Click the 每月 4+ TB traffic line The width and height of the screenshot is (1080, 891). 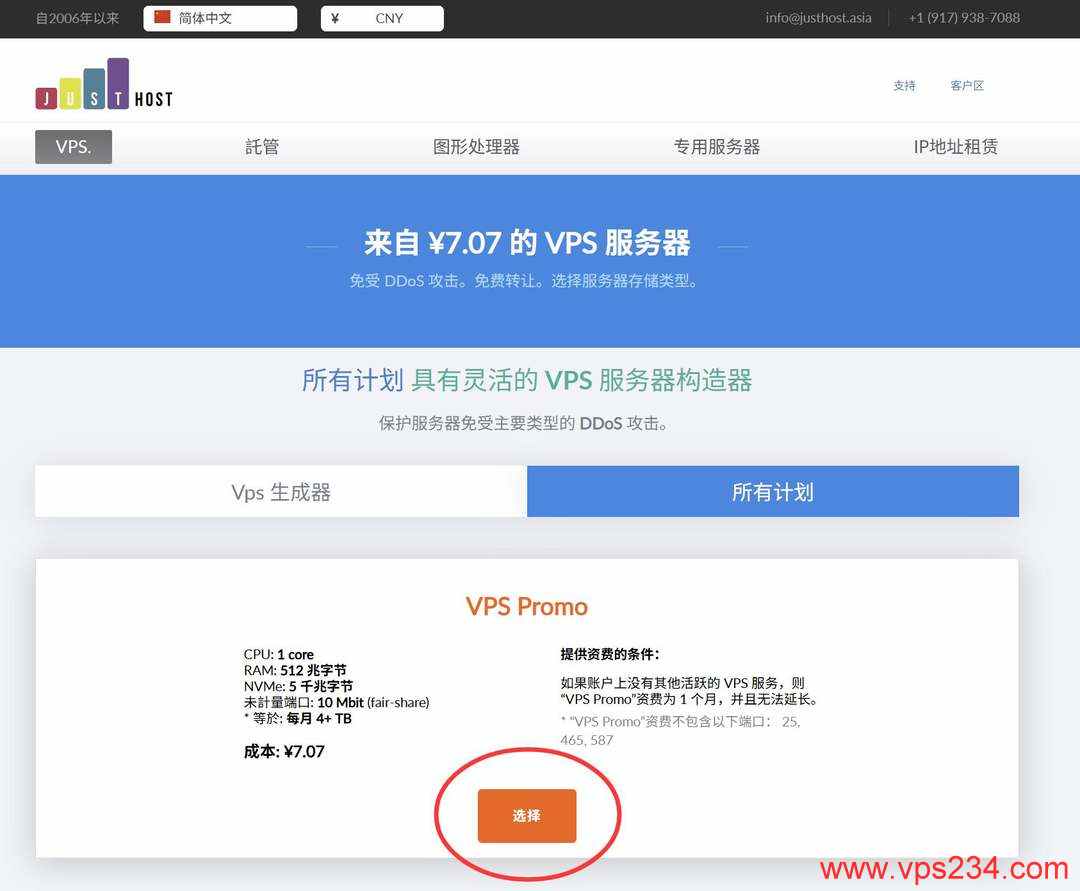coord(298,718)
